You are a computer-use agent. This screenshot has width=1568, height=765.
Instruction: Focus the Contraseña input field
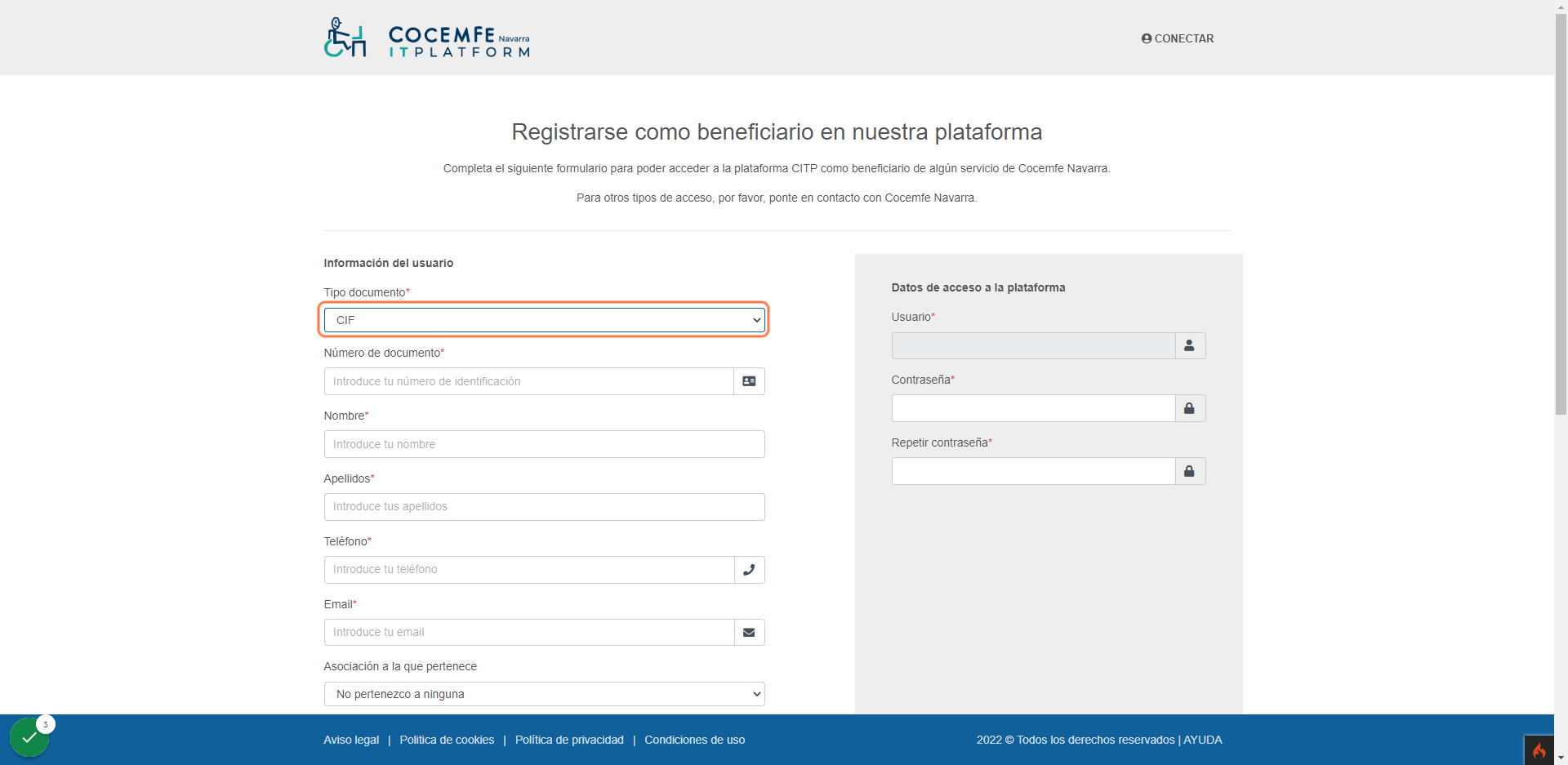1033,408
